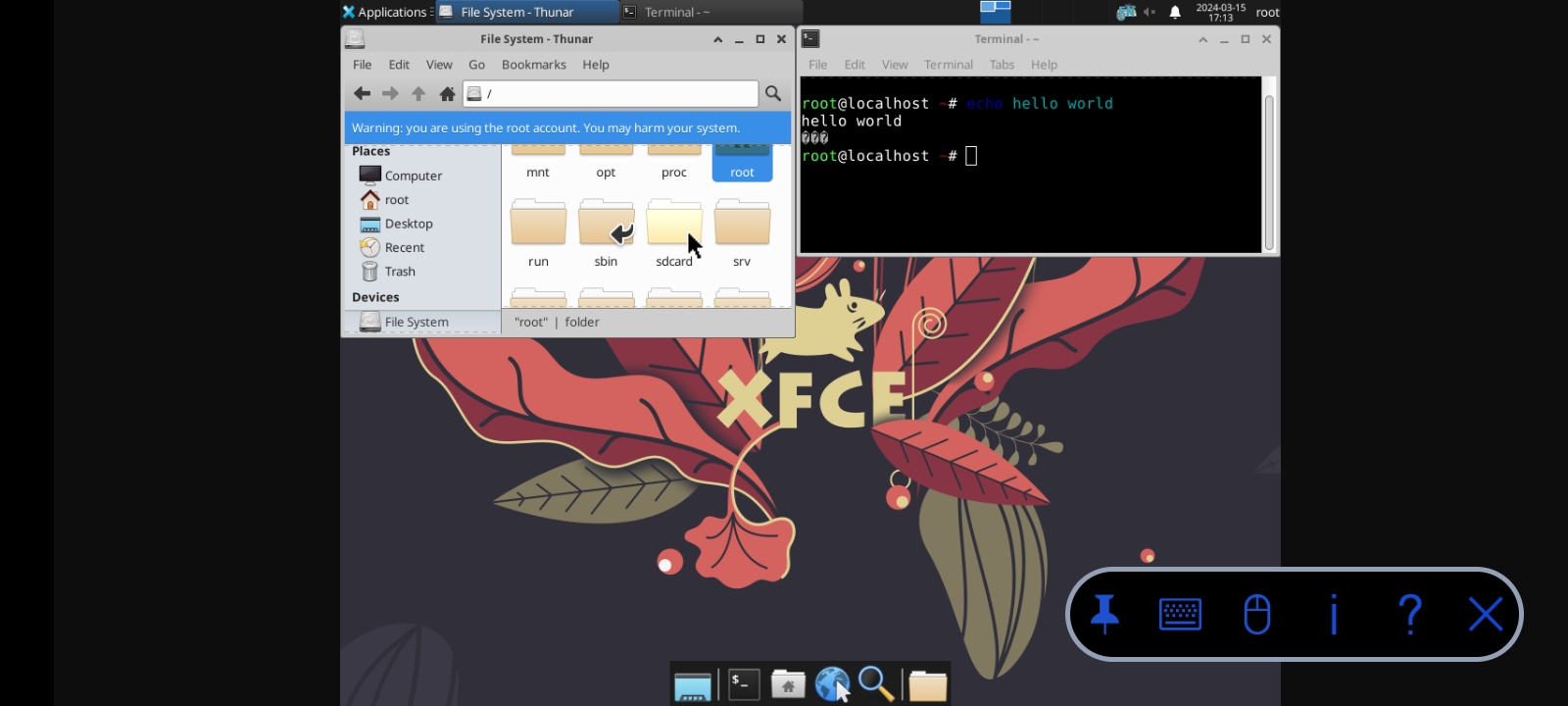Screen dimensions: 1568x706
Task: Open the Terminal window's File menu
Action: point(818,65)
